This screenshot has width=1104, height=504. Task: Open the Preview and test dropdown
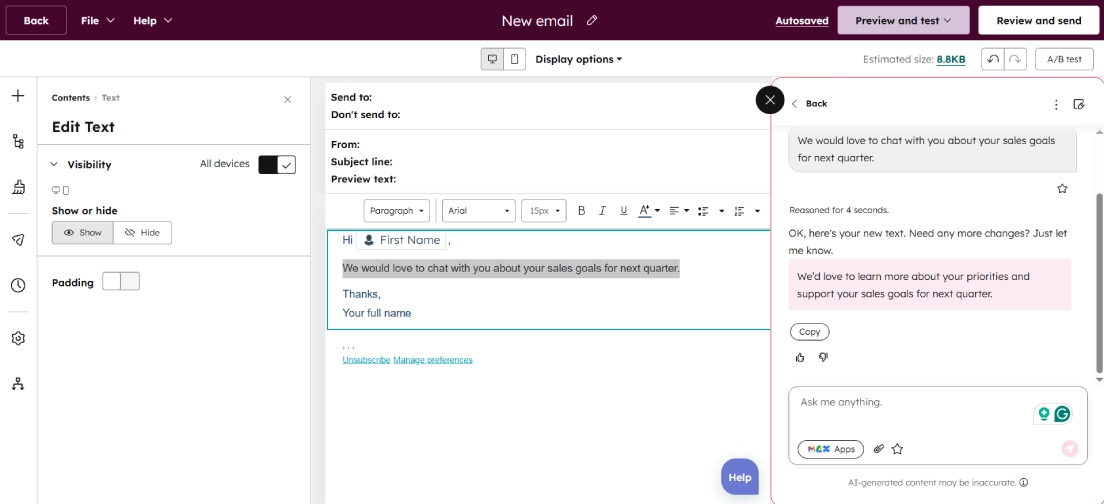903,20
